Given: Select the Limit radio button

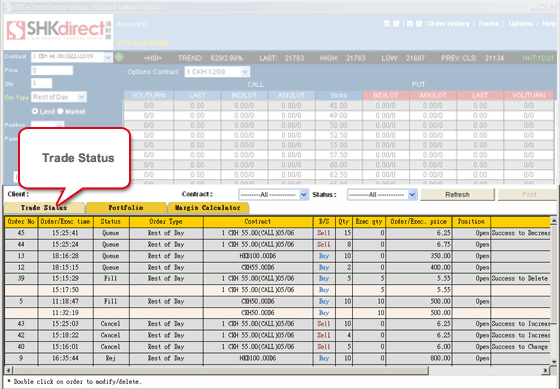Looking at the screenshot, I should 35,111.
